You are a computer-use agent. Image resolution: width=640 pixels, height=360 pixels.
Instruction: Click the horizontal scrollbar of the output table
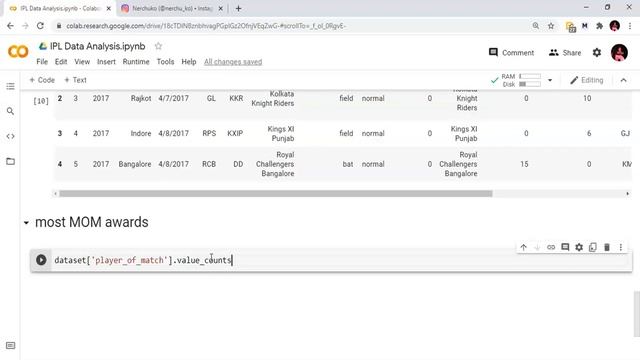(276, 193)
